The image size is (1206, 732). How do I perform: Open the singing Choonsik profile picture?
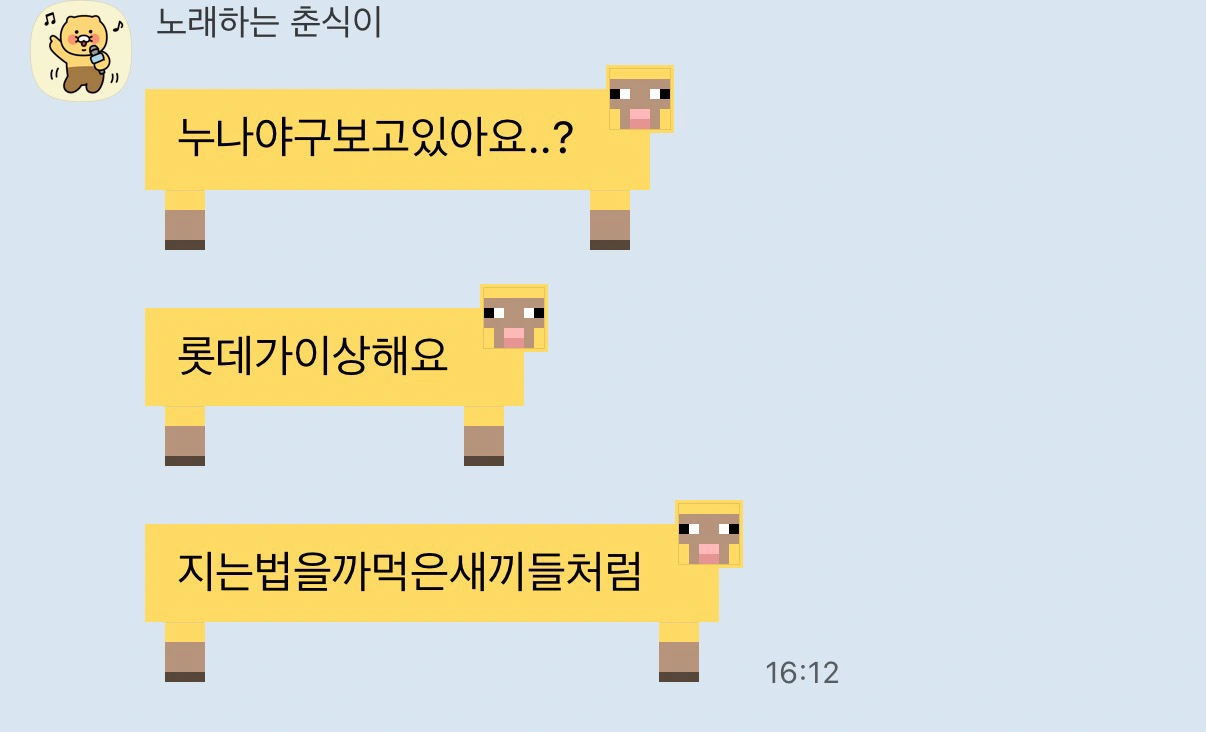82,51
